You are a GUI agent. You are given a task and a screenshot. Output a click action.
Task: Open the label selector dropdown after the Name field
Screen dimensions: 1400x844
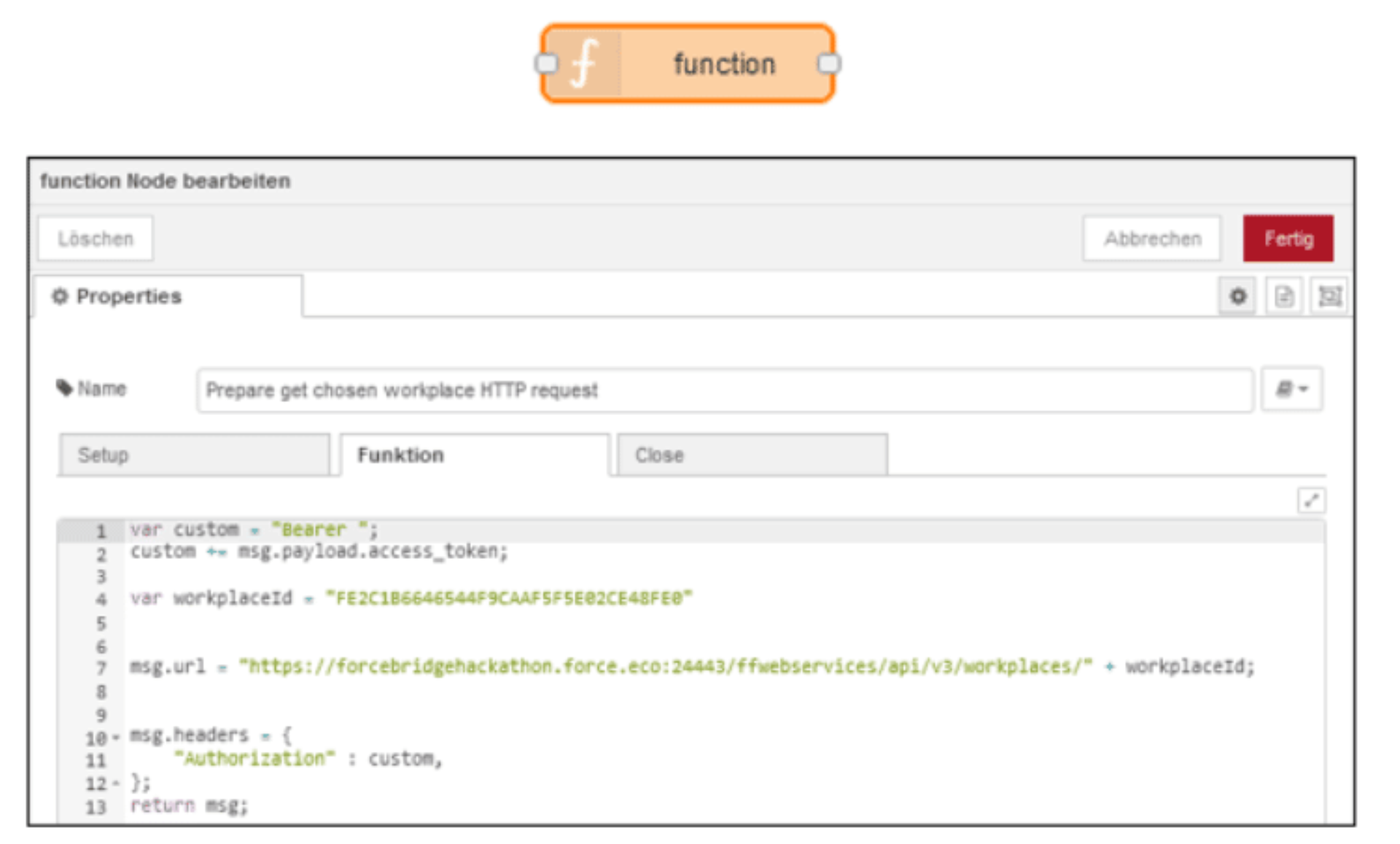(x=1291, y=389)
